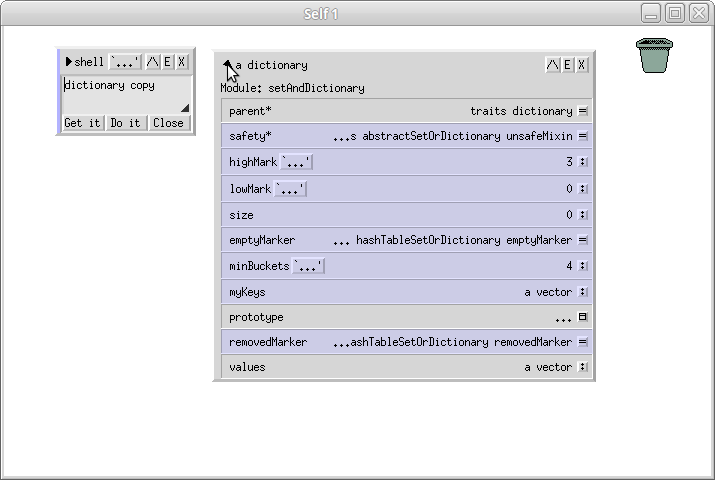
Task: Collapse the dictionary outliner triangle
Action: pyautogui.click(x=227, y=64)
